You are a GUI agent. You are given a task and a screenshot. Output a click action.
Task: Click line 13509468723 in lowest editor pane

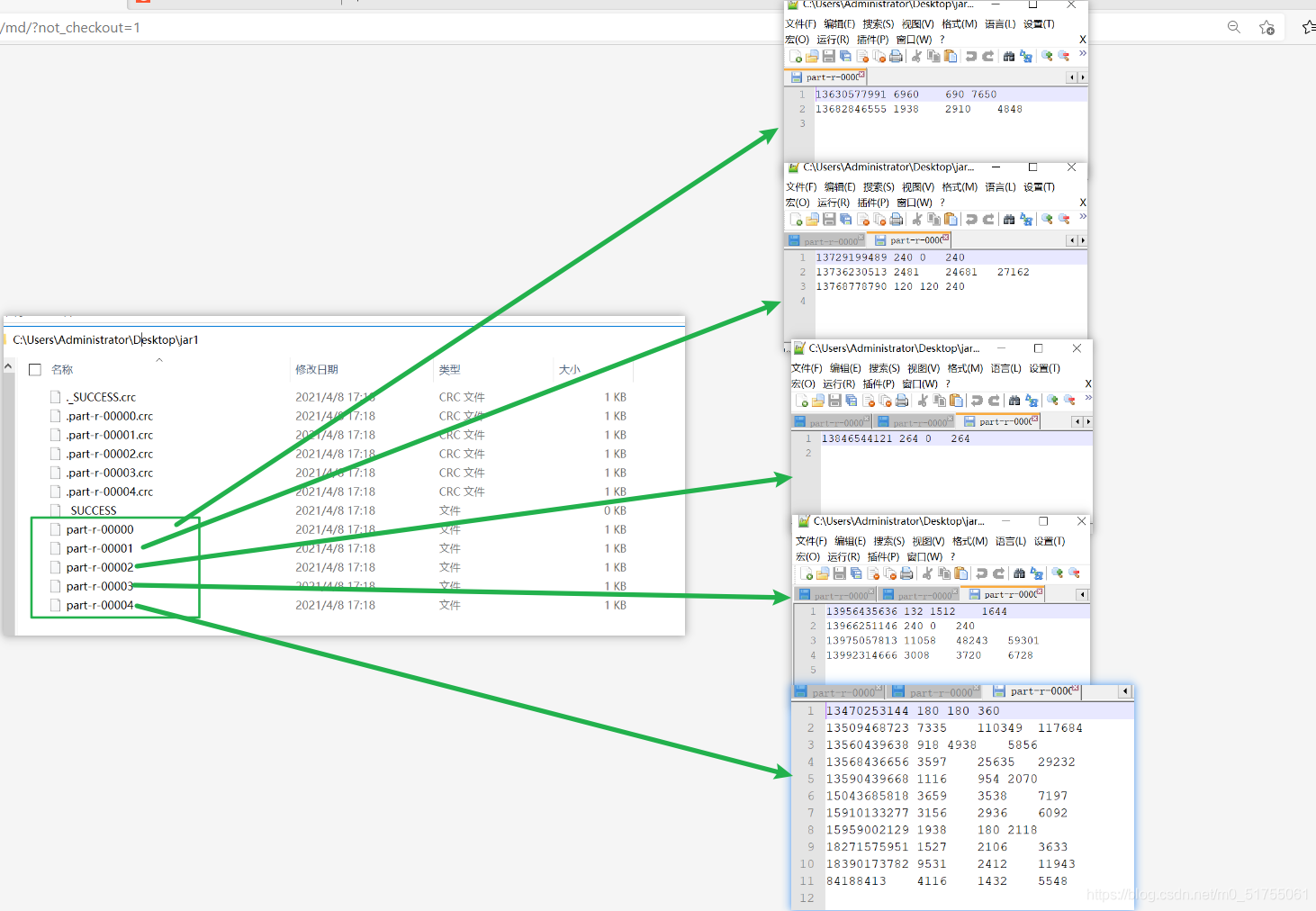955,728
